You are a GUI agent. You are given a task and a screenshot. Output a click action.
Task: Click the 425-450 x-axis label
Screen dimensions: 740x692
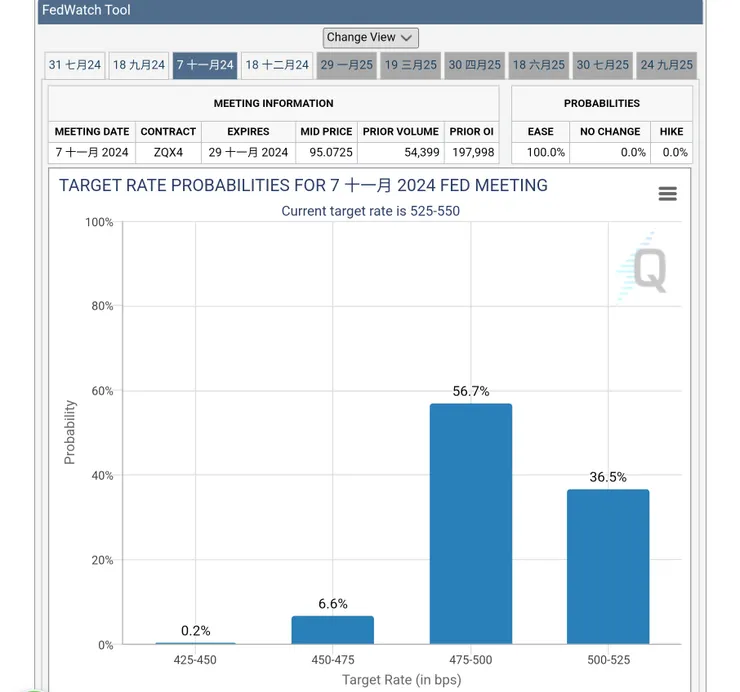(195, 660)
